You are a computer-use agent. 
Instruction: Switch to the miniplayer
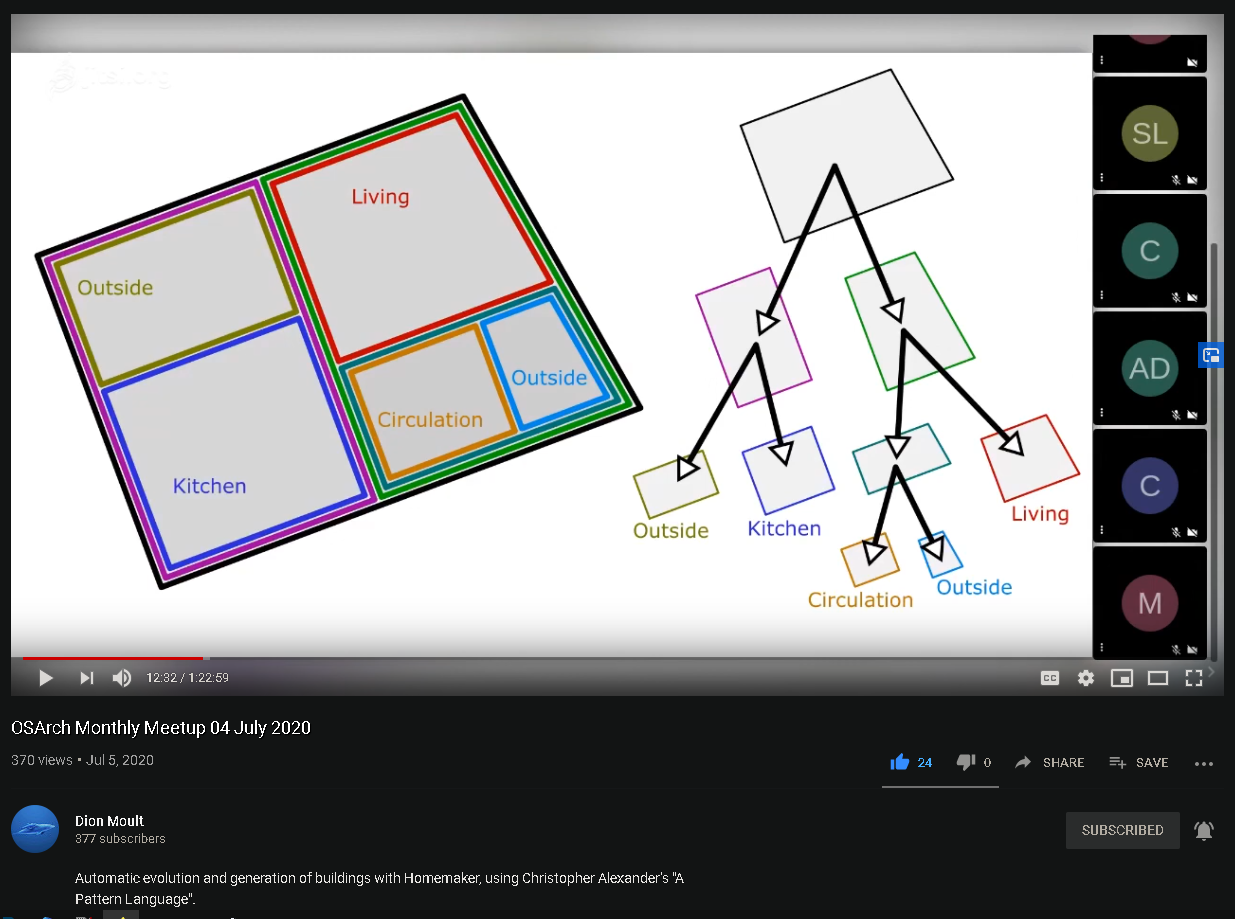pos(1122,678)
